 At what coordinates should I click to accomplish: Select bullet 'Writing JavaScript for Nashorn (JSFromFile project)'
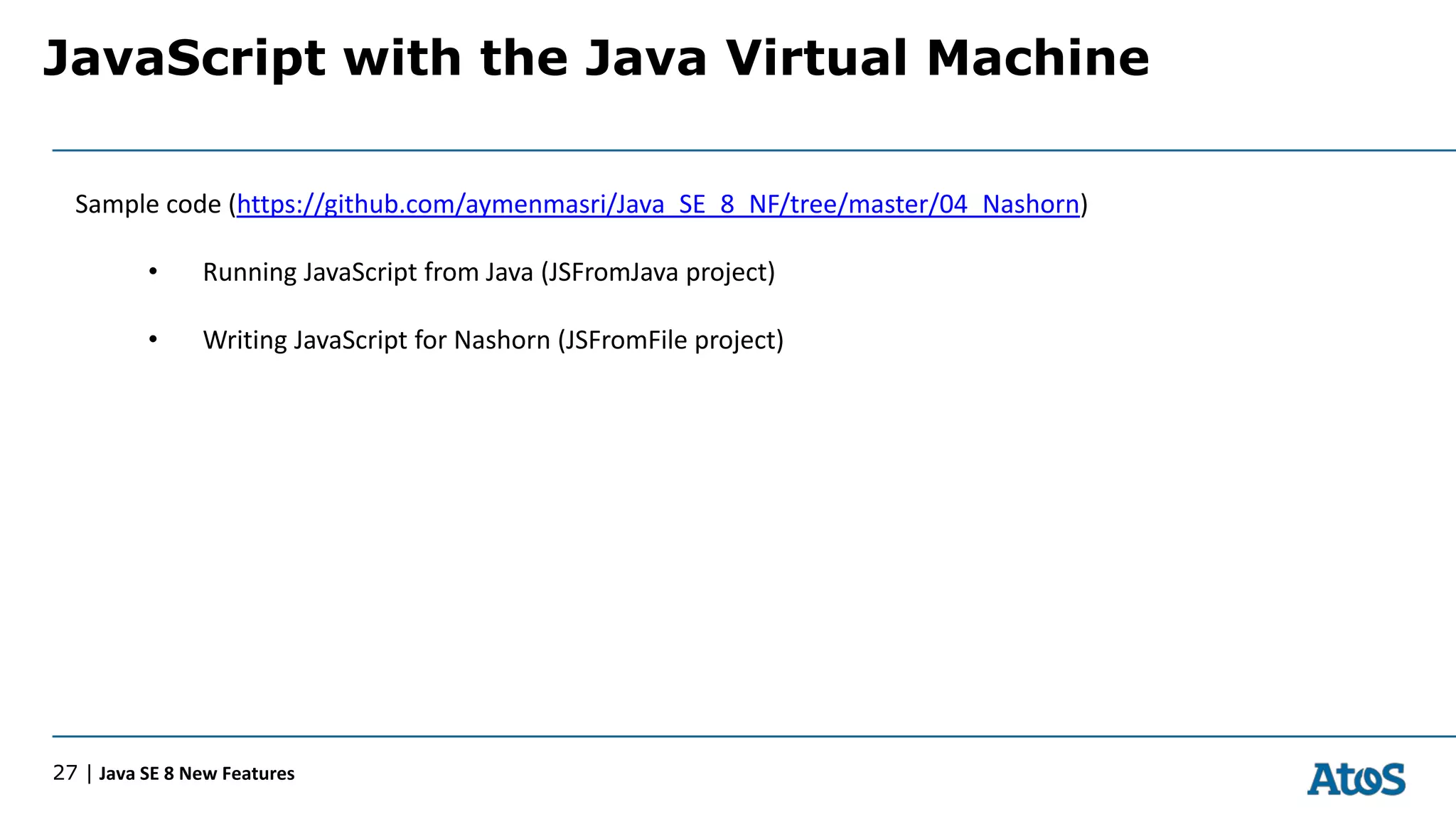493,340
